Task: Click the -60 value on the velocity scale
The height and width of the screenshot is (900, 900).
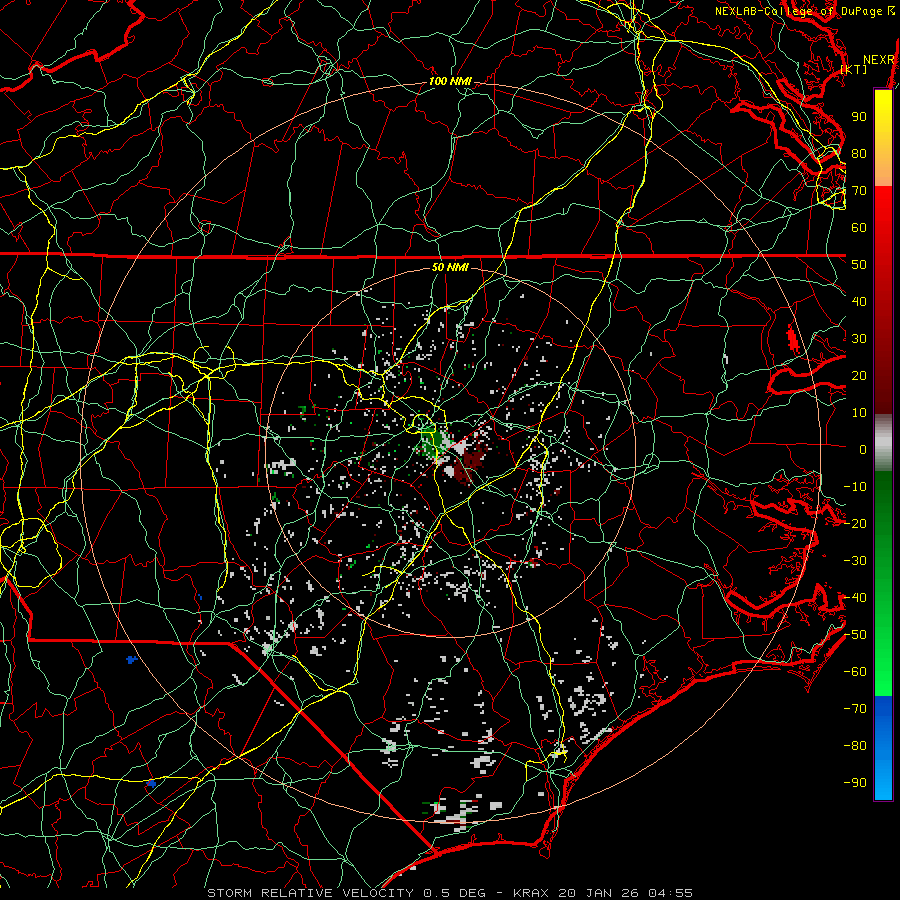Action: (x=855, y=672)
